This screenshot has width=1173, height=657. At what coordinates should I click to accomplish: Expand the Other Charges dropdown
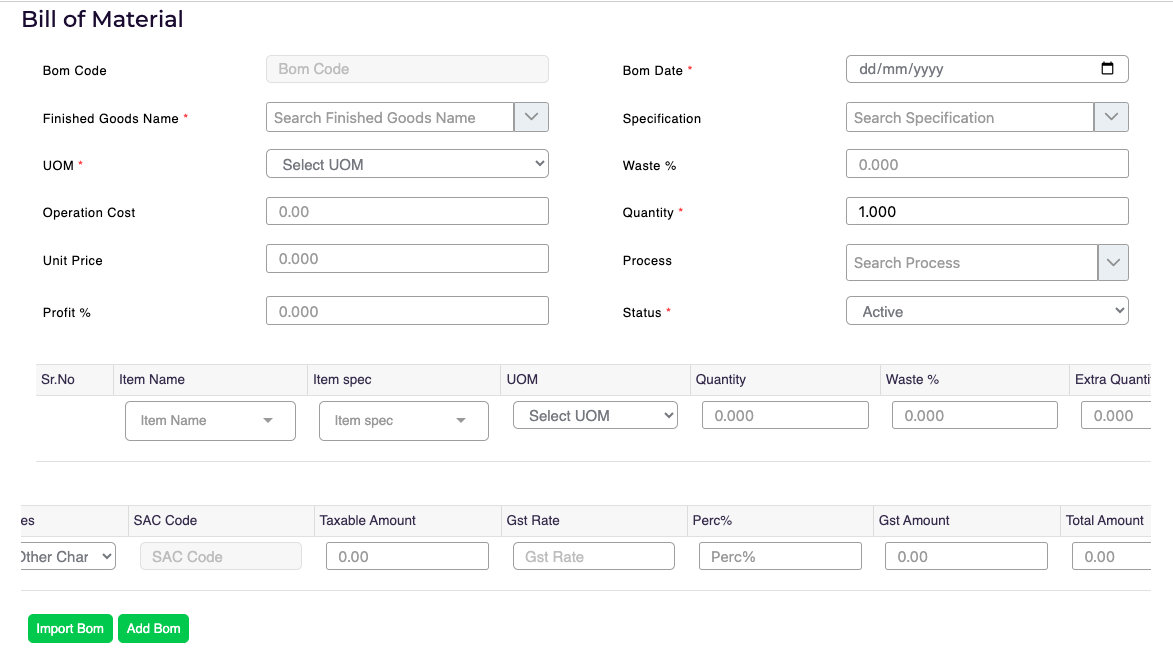[67, 556]
